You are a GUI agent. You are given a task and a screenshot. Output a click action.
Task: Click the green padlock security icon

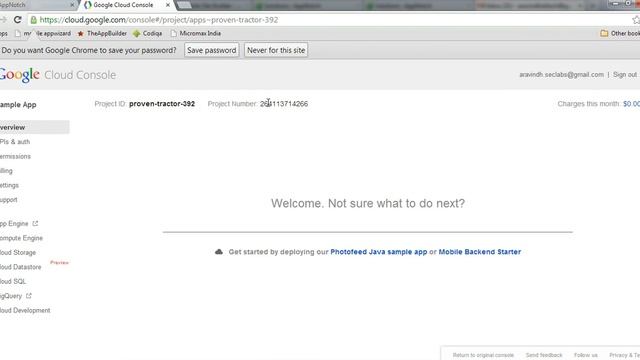coord(33,20)
